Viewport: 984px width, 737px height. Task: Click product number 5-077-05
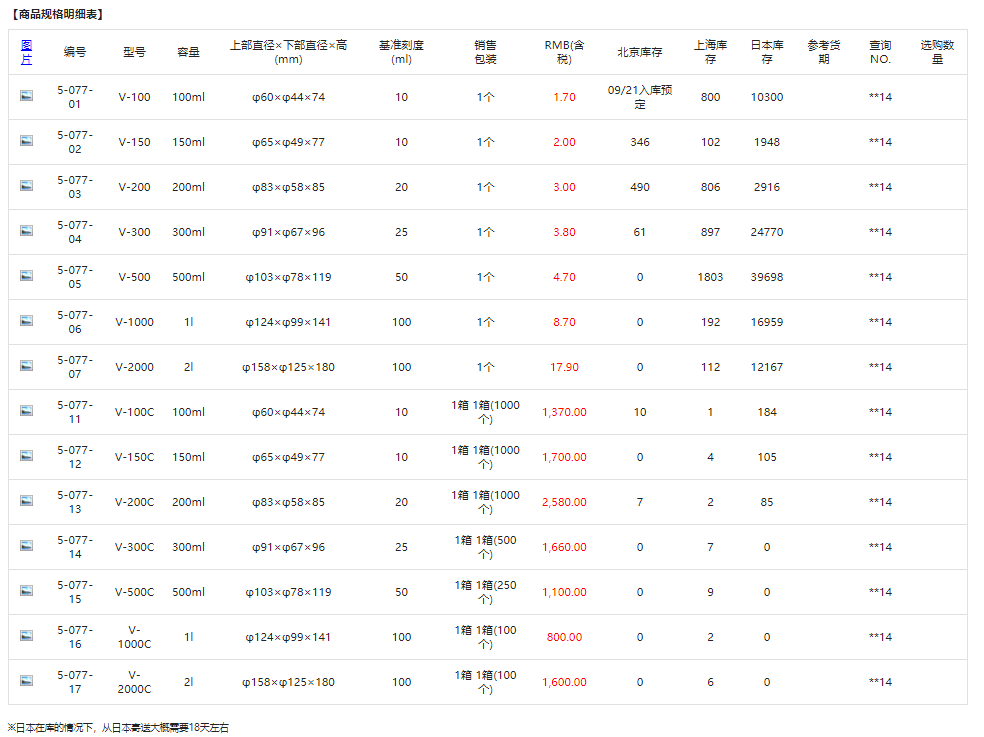pyautogui.click(x=75, y=277)
